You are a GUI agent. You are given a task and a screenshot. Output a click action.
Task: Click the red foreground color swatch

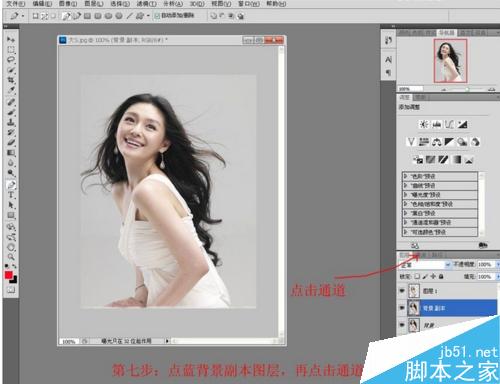8,275
